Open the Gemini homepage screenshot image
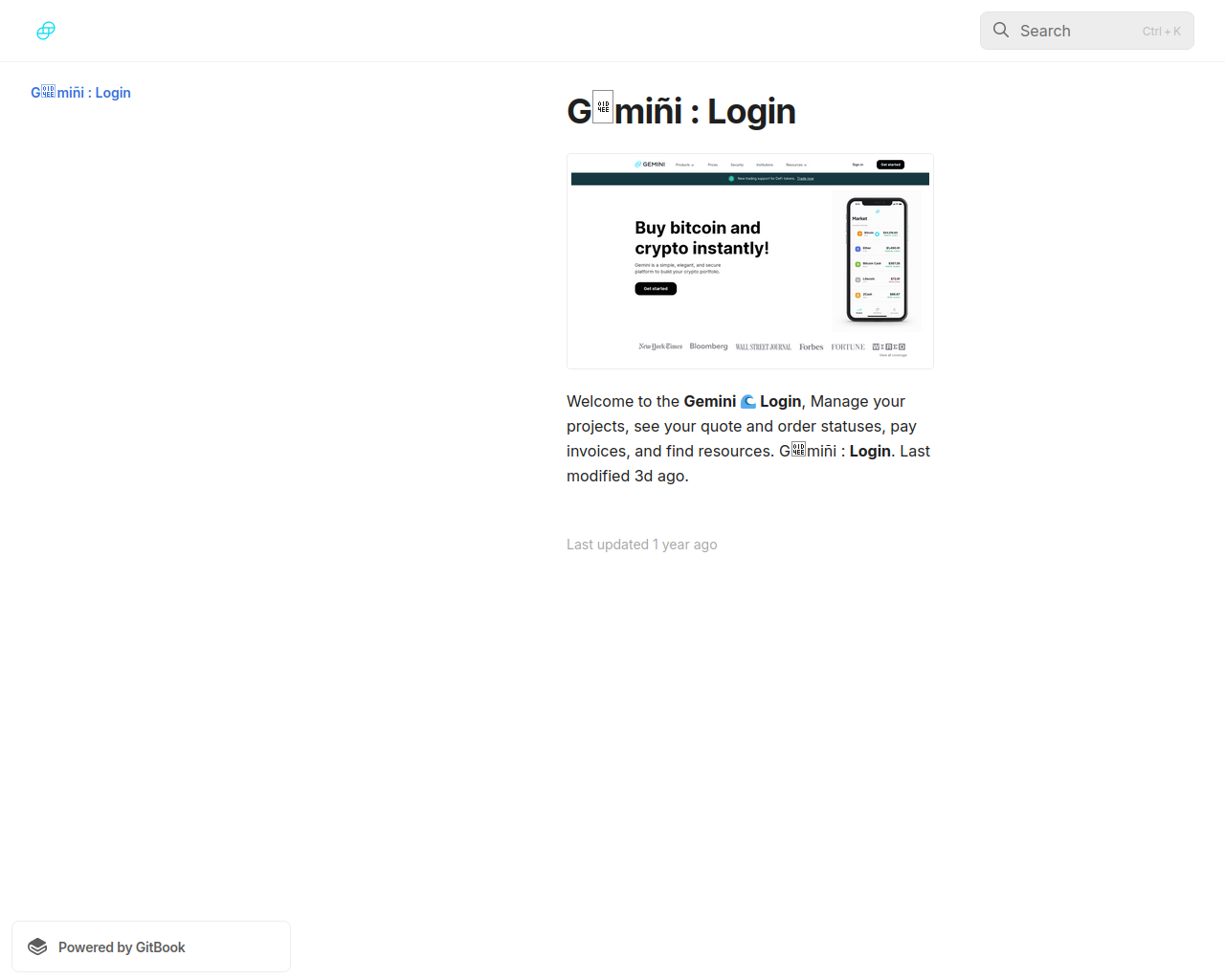The height and width of the screenshot is (980, 1225). point(750,261)
